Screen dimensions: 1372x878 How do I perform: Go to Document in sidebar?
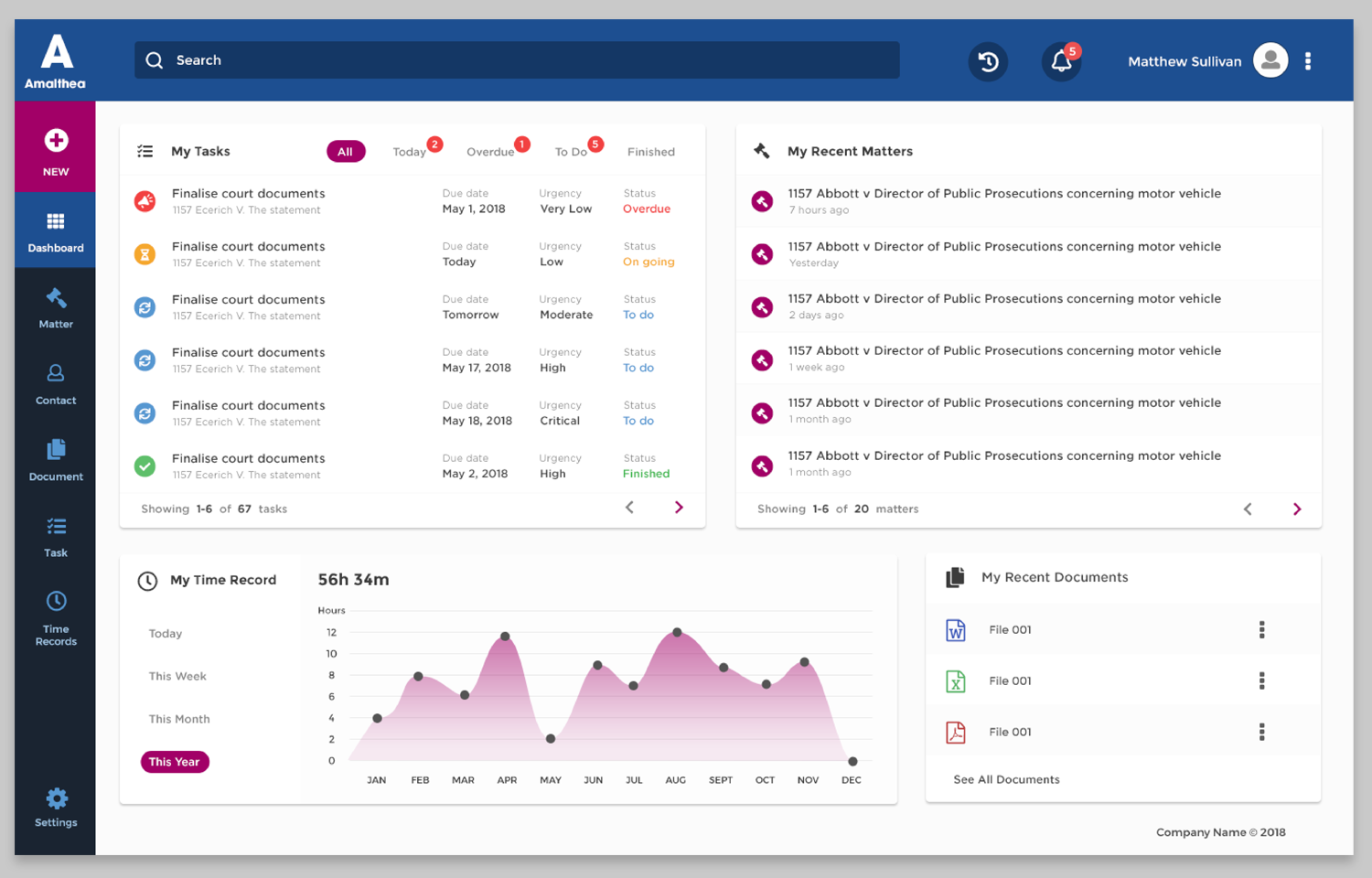pos(56,460)
